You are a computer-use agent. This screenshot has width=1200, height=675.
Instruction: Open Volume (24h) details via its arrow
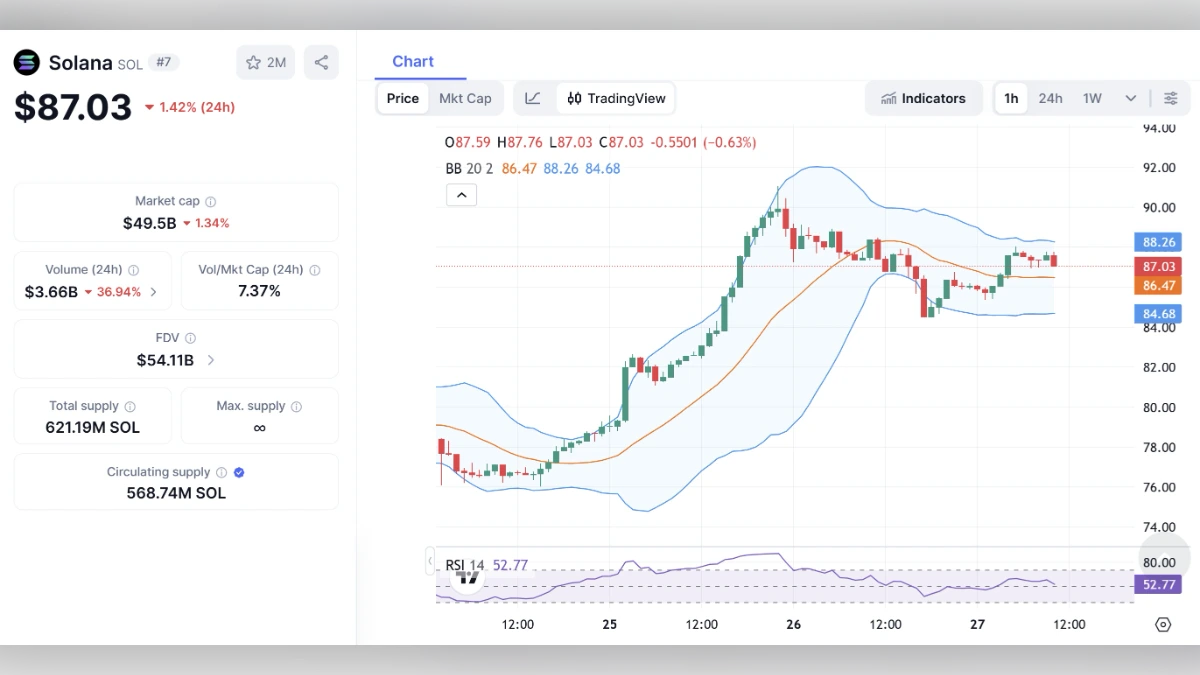point(154,292)
